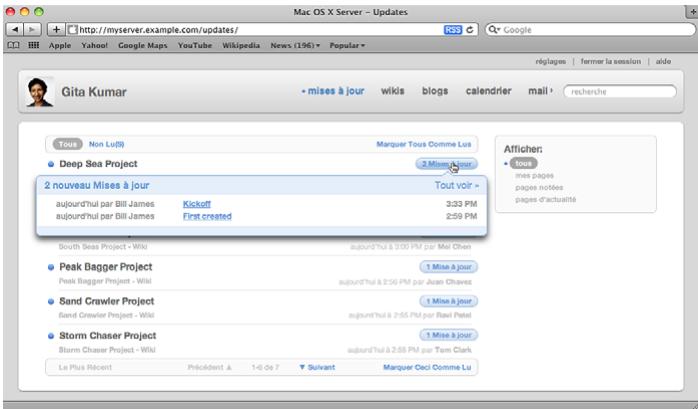Click the 2 Mises à jour badge for Deep Sea
The width and height of the screenshot is (698, 409).
[446, 164]
